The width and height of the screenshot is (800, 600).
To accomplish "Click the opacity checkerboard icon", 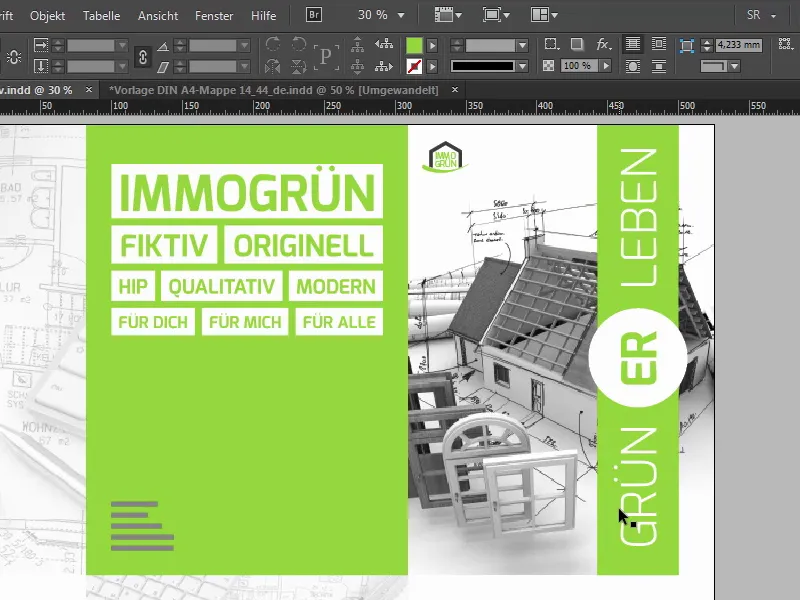I will (548, 66).
